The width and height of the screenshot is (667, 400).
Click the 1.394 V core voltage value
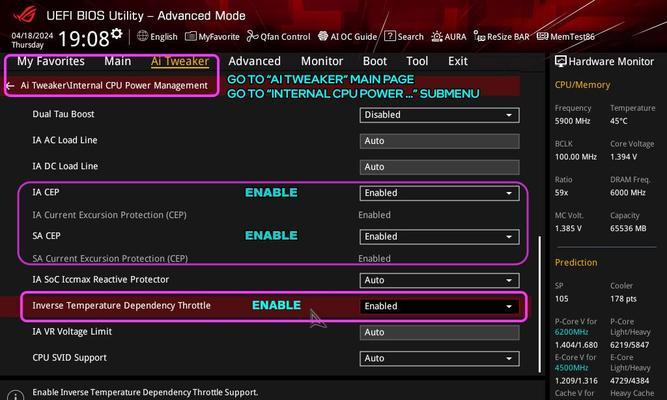pyautogui.click(x=624, y=157)
